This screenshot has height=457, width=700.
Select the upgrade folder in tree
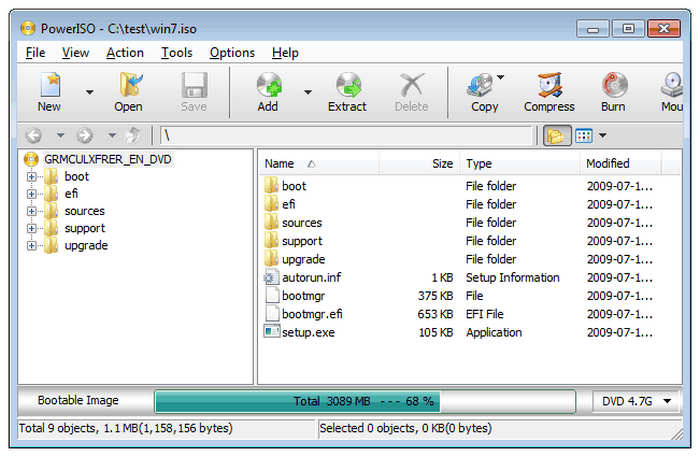pyautogui.click(x=86, y=245)
